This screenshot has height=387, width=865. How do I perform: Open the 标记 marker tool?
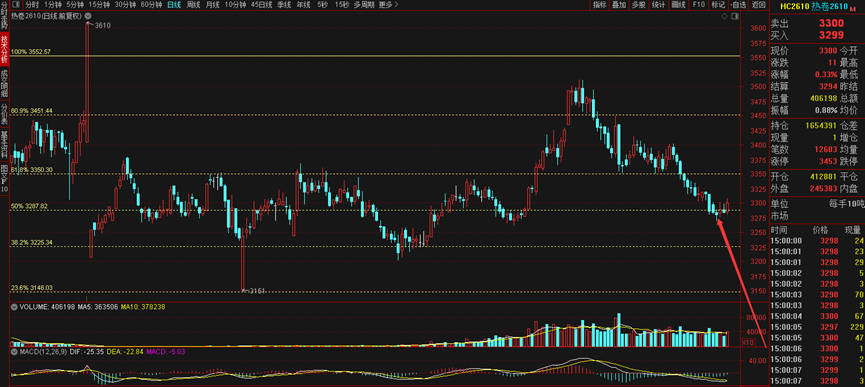click(x=718, y=4)
